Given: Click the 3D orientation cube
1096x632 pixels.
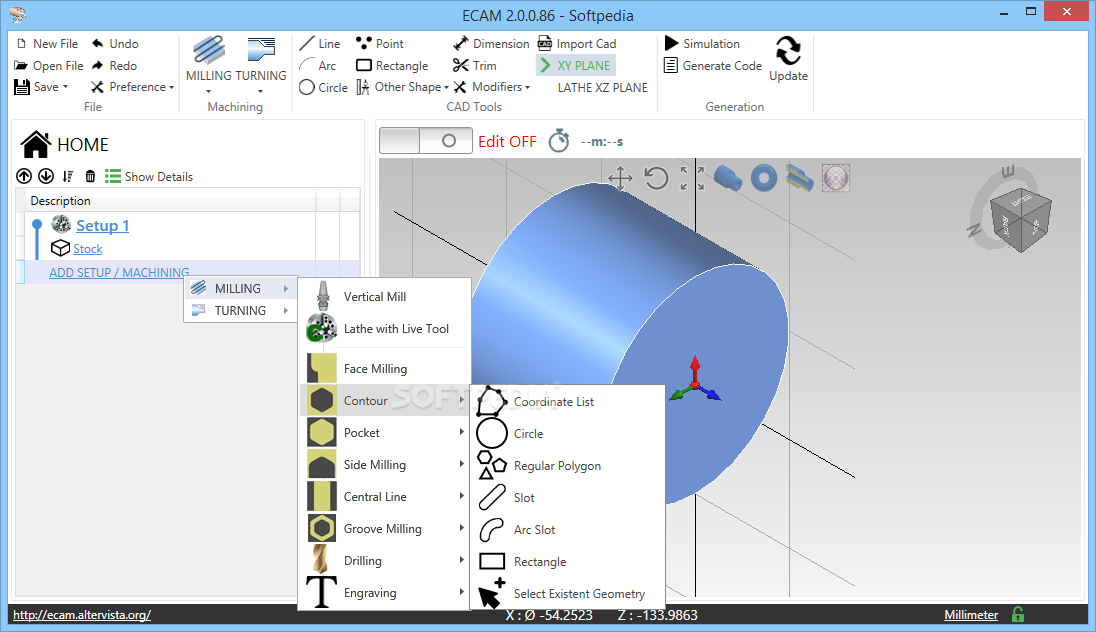Looking at the screenshot, I should pos(1021,219).
